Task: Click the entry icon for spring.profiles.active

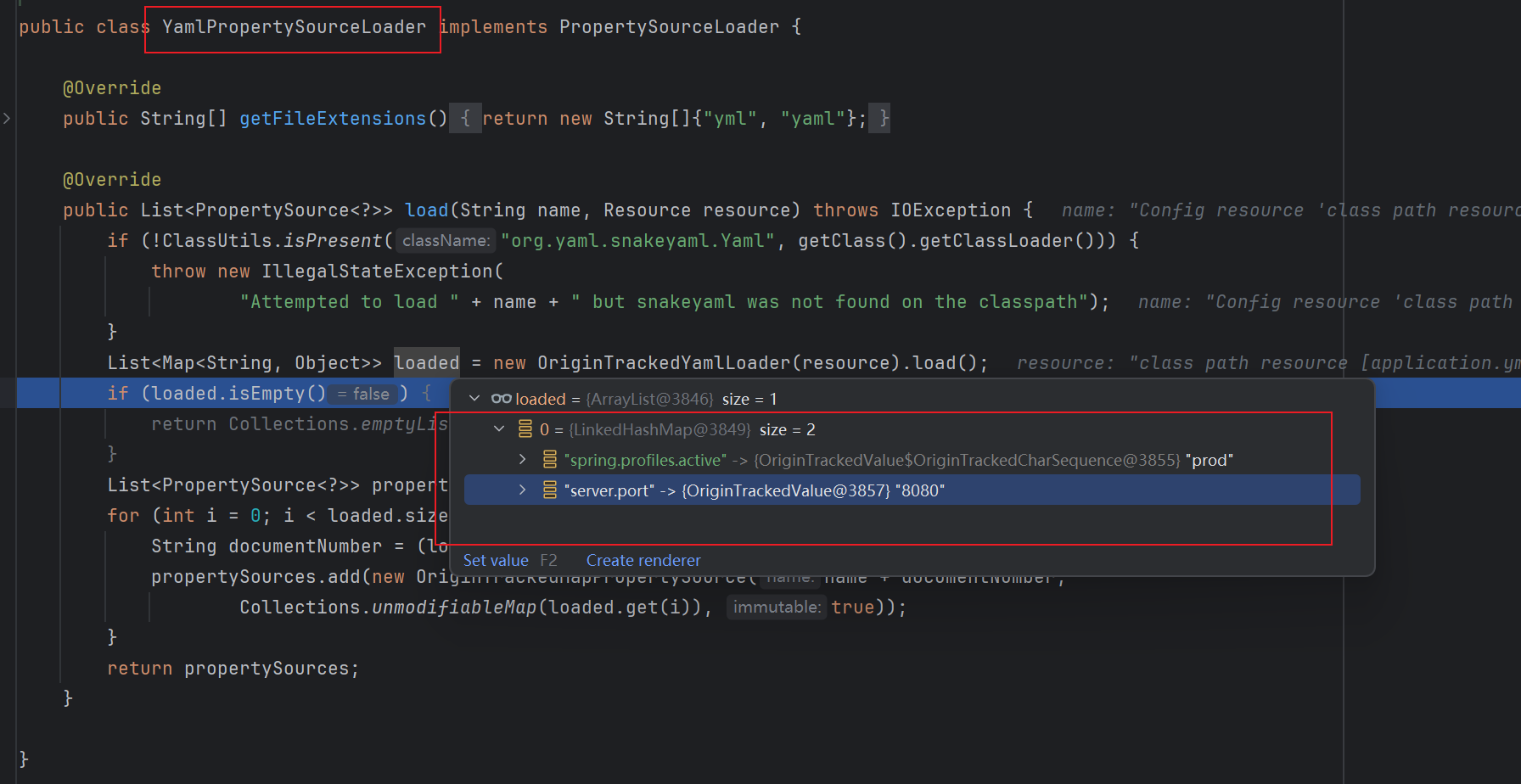Action: point(550,460)
